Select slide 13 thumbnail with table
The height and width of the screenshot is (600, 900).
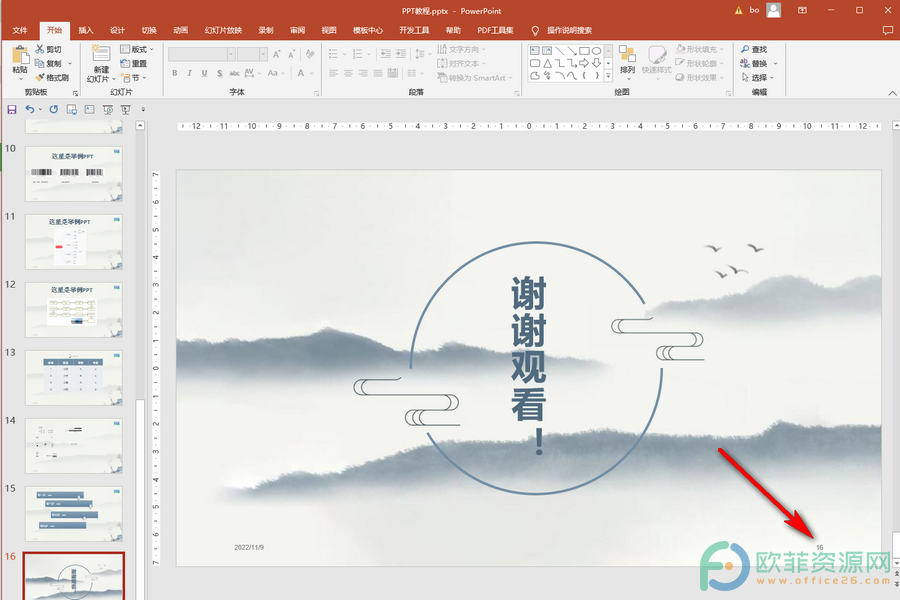point(73,378)
